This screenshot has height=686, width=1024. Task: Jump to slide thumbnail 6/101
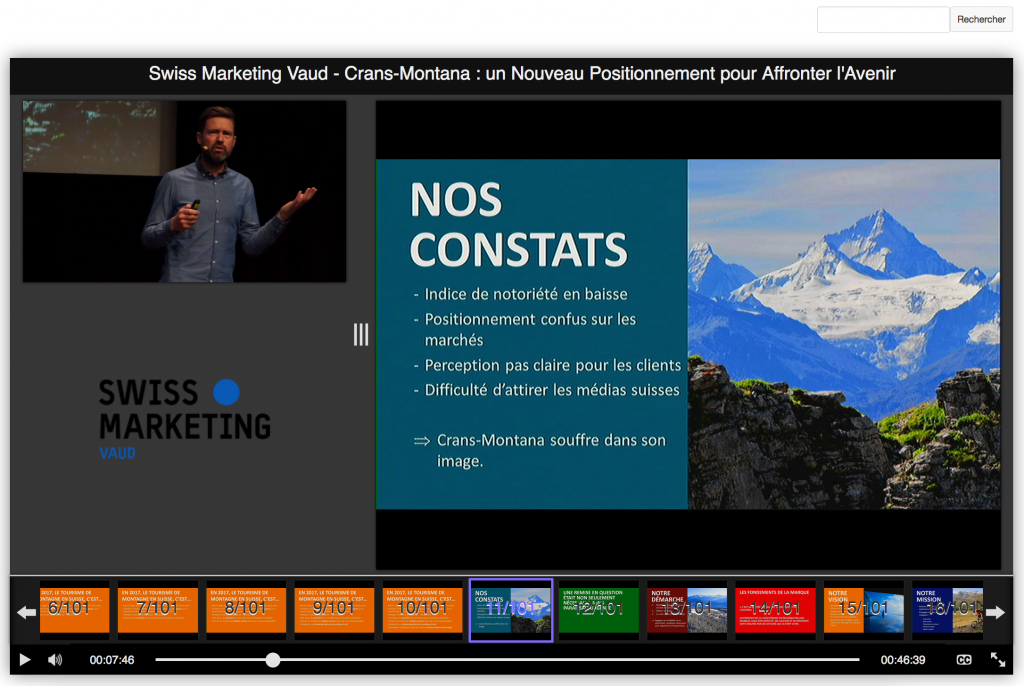coord(74,610)
